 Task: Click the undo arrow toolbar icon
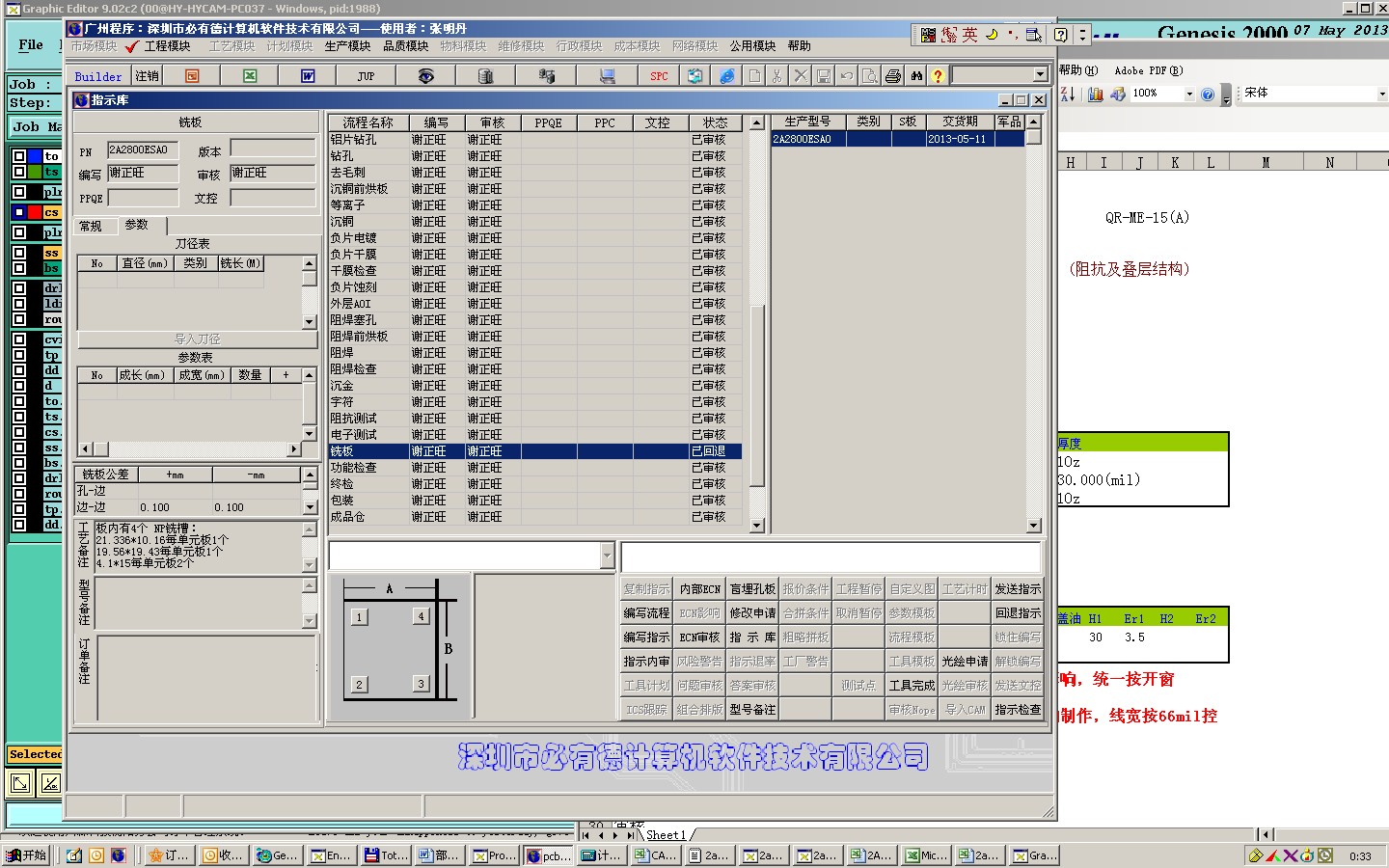click(x=847, y=76)
